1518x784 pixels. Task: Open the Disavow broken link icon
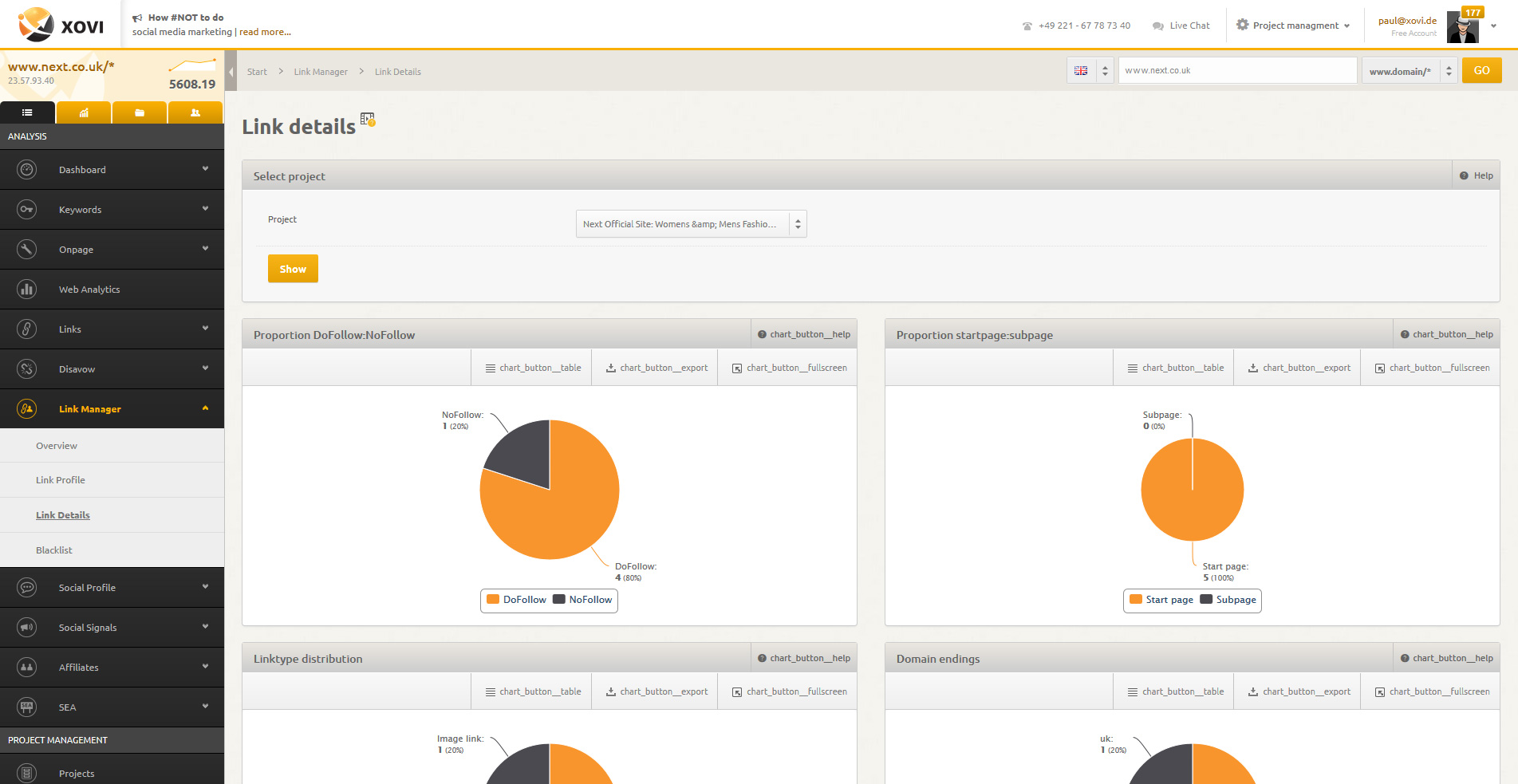coord(27,368)
